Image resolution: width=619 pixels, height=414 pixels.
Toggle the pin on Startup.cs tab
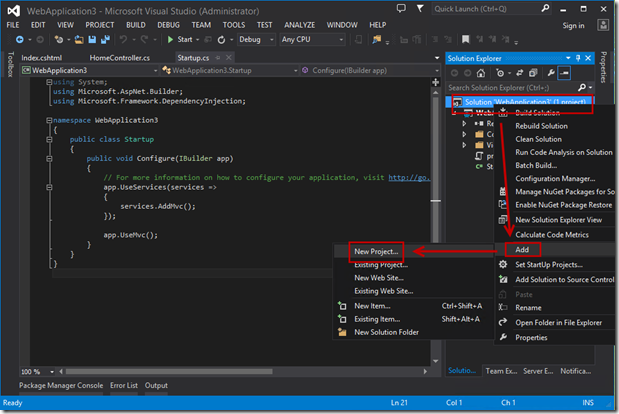pyautogui.click(x=218, y=58)
